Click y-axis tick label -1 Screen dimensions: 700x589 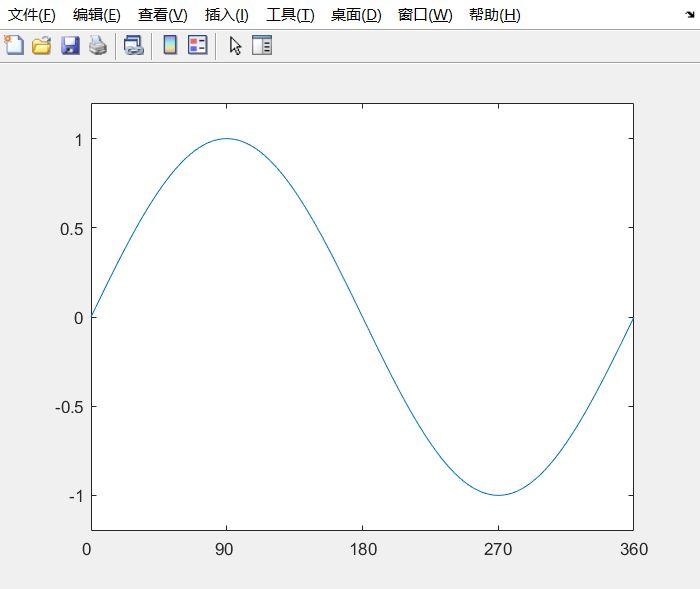point(76,496)
